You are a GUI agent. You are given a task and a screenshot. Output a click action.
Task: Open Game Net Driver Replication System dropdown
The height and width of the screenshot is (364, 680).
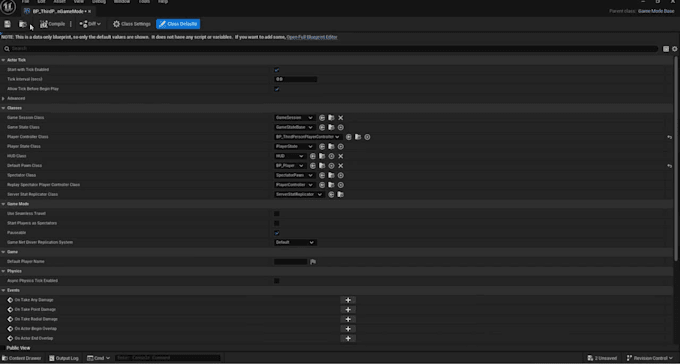[295, 242]
